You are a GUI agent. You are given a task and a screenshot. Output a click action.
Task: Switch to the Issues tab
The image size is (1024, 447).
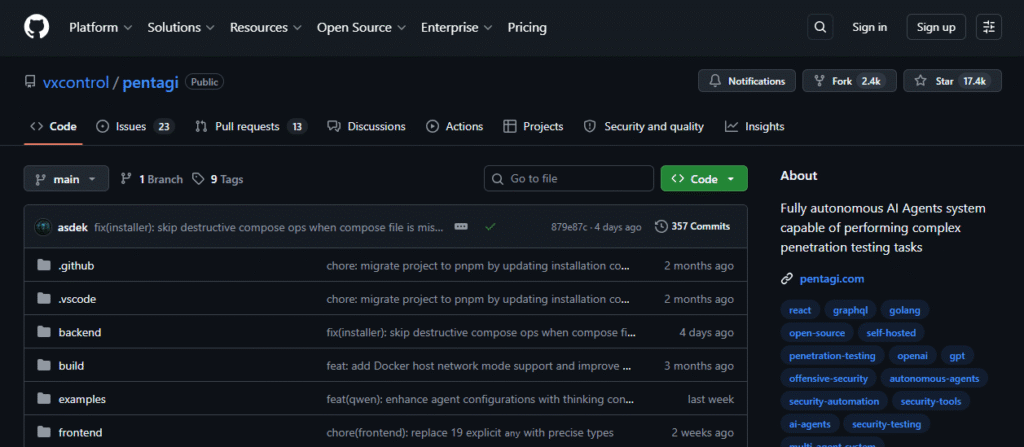point(135,126)
